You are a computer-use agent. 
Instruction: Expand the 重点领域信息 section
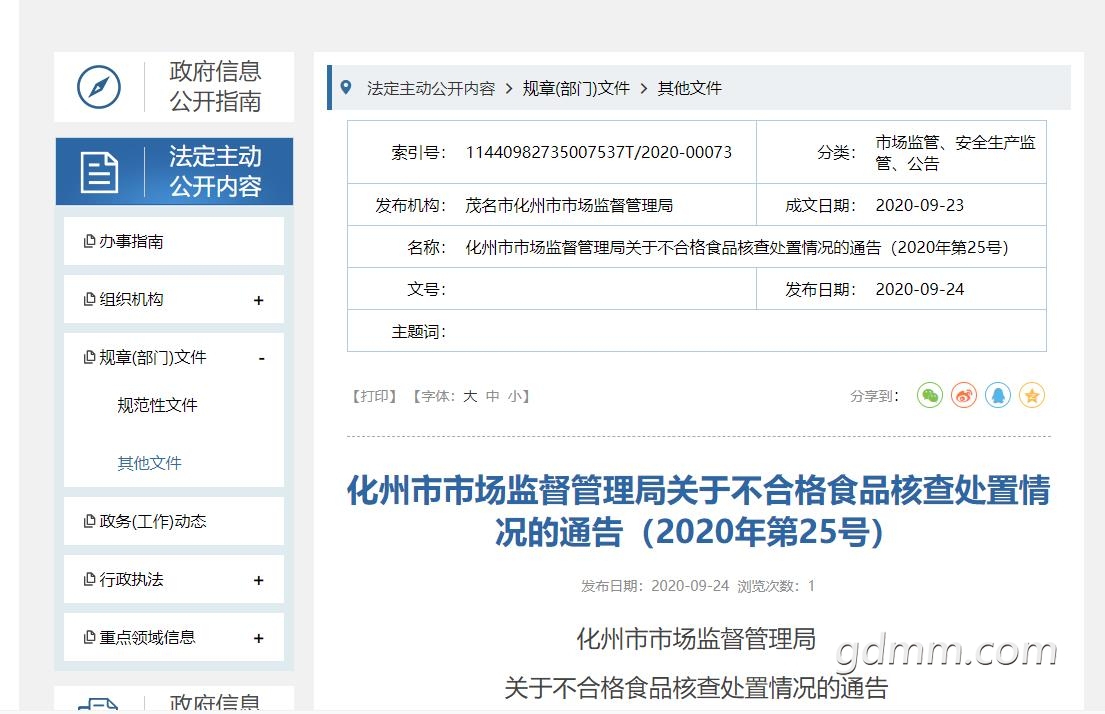(x=259, y=638)
